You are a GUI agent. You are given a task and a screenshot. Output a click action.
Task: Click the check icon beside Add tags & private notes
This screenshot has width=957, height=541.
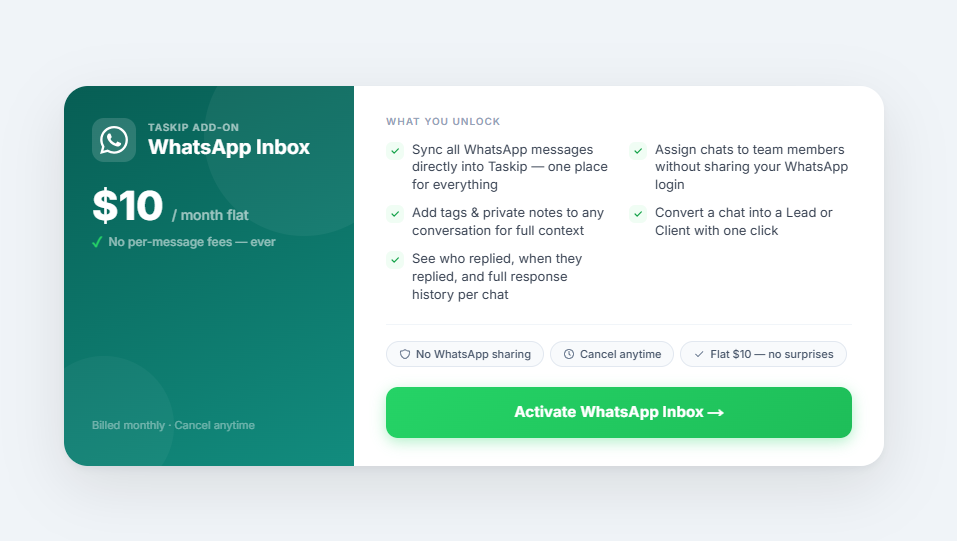click(x=395, y=214)
